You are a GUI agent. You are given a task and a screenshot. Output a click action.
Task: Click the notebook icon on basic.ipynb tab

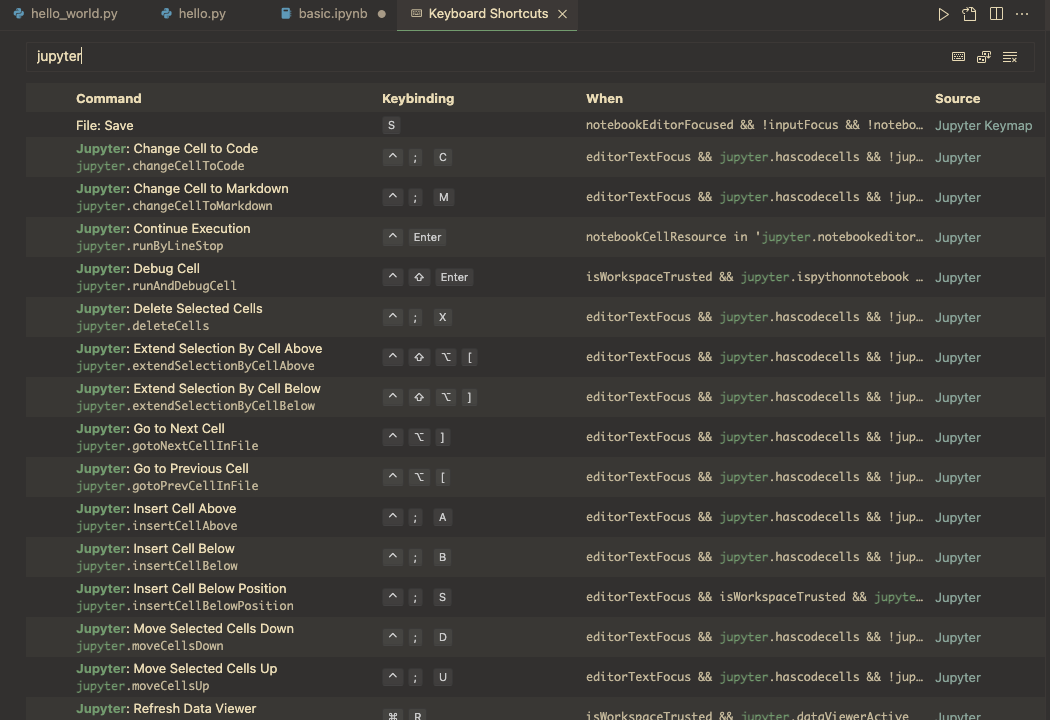[x=286, y=13]
